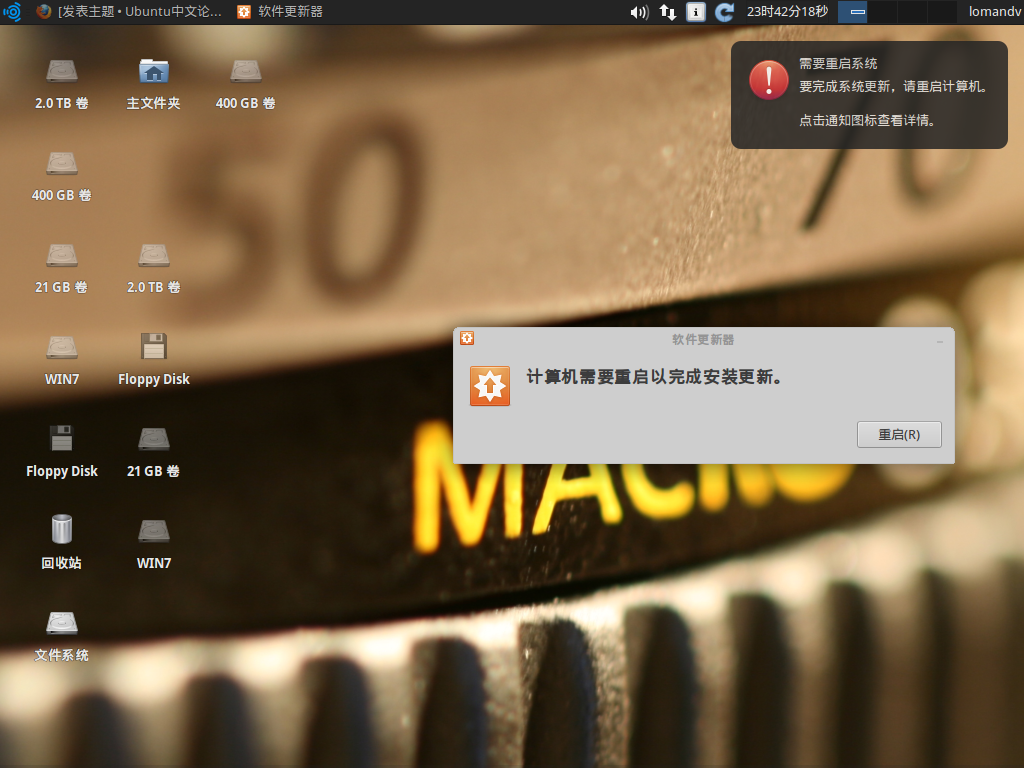This screenshot has height=768, width=1024.
Task: Click the network up-down arrows icon
Action: (x=667, y=12)
